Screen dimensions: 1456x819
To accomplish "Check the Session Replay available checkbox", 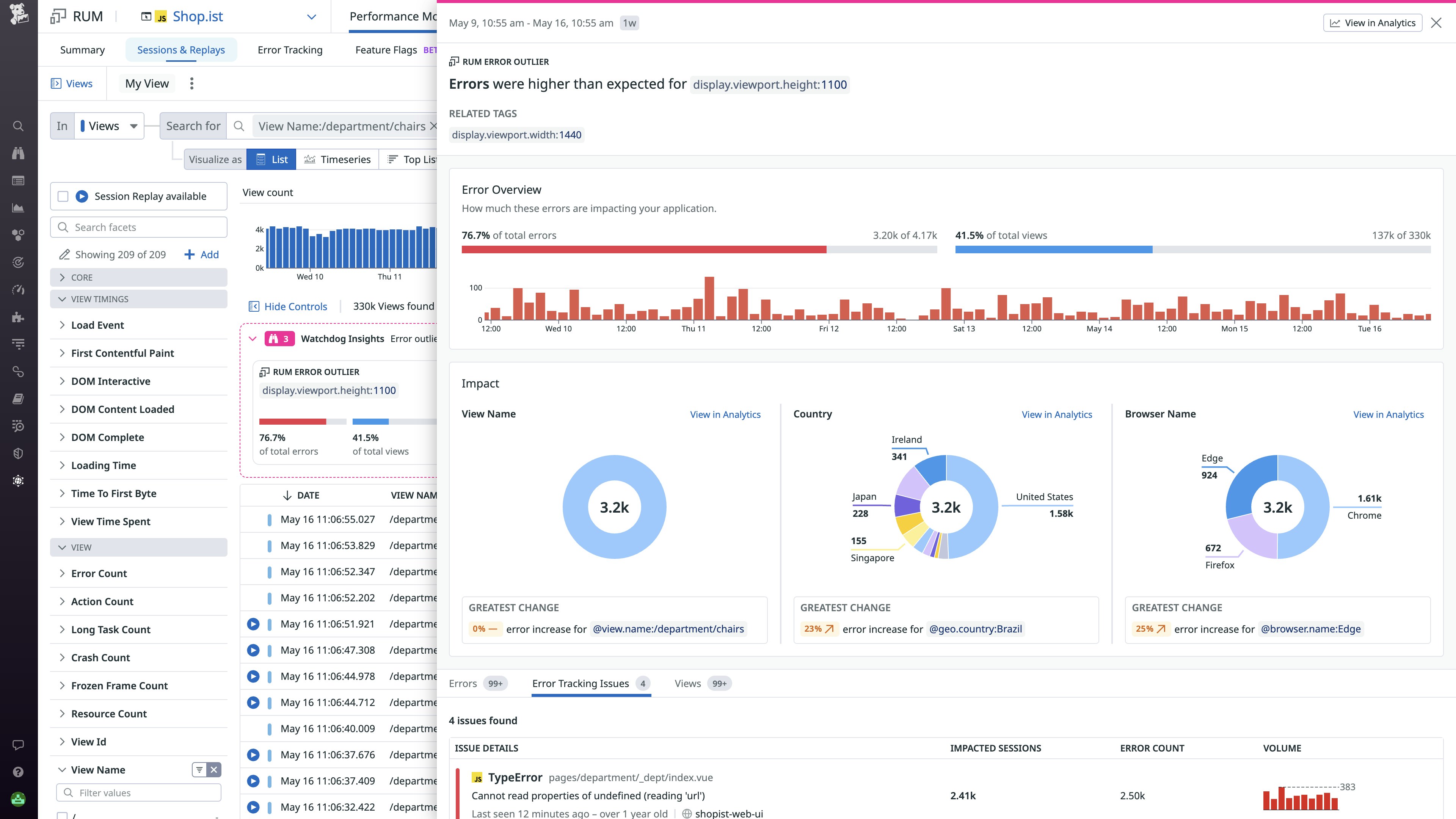I will pos(63,196).
